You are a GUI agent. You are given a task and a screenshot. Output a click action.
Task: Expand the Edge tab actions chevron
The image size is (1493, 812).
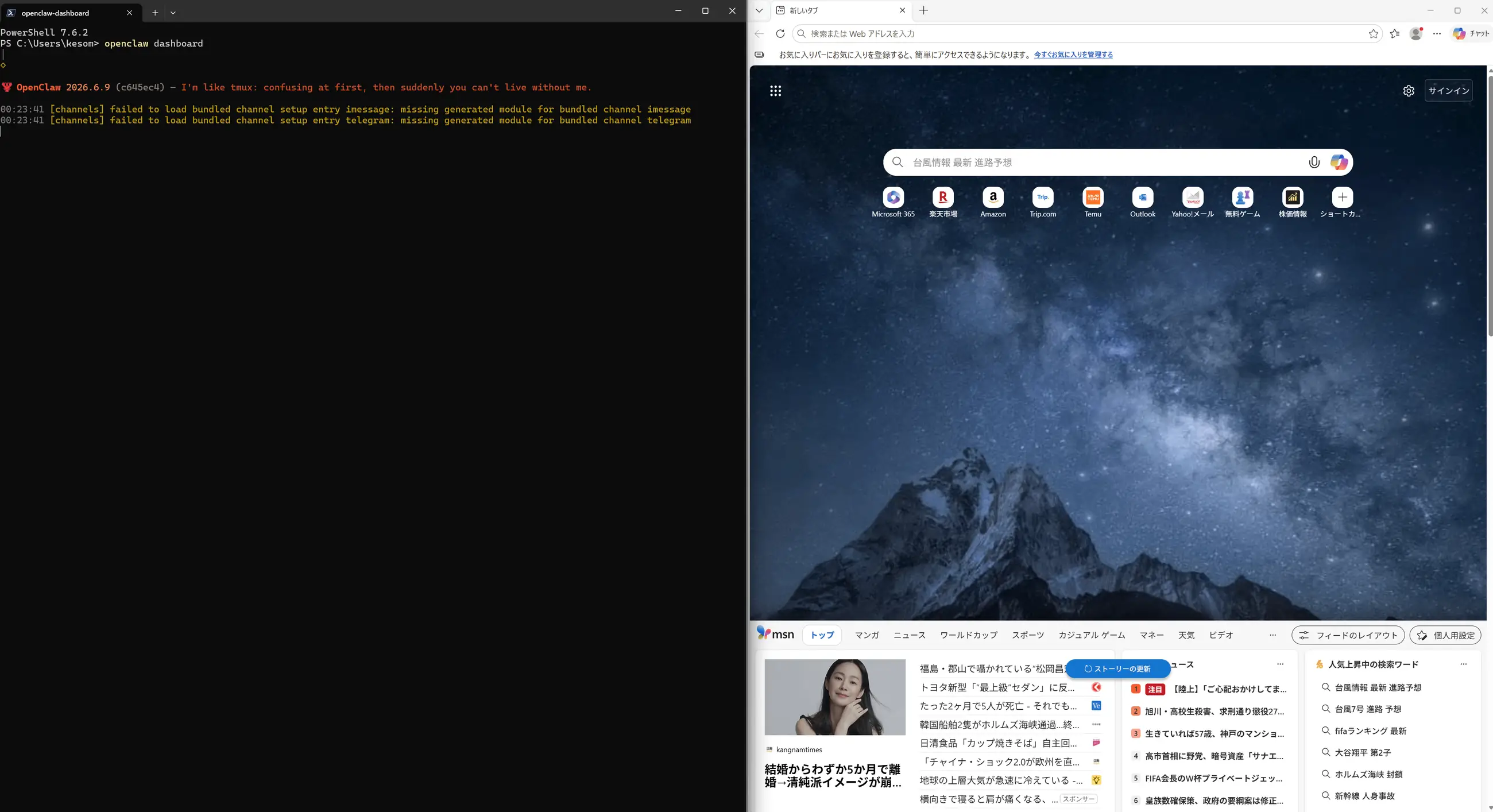759,10
